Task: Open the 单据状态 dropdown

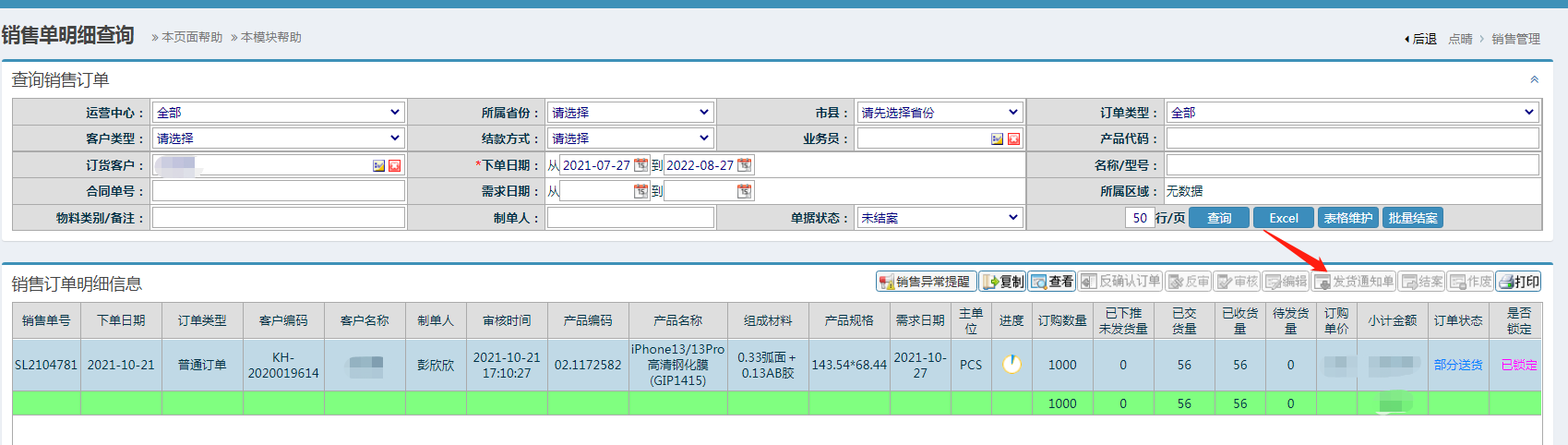Action: tap(939, 218)
